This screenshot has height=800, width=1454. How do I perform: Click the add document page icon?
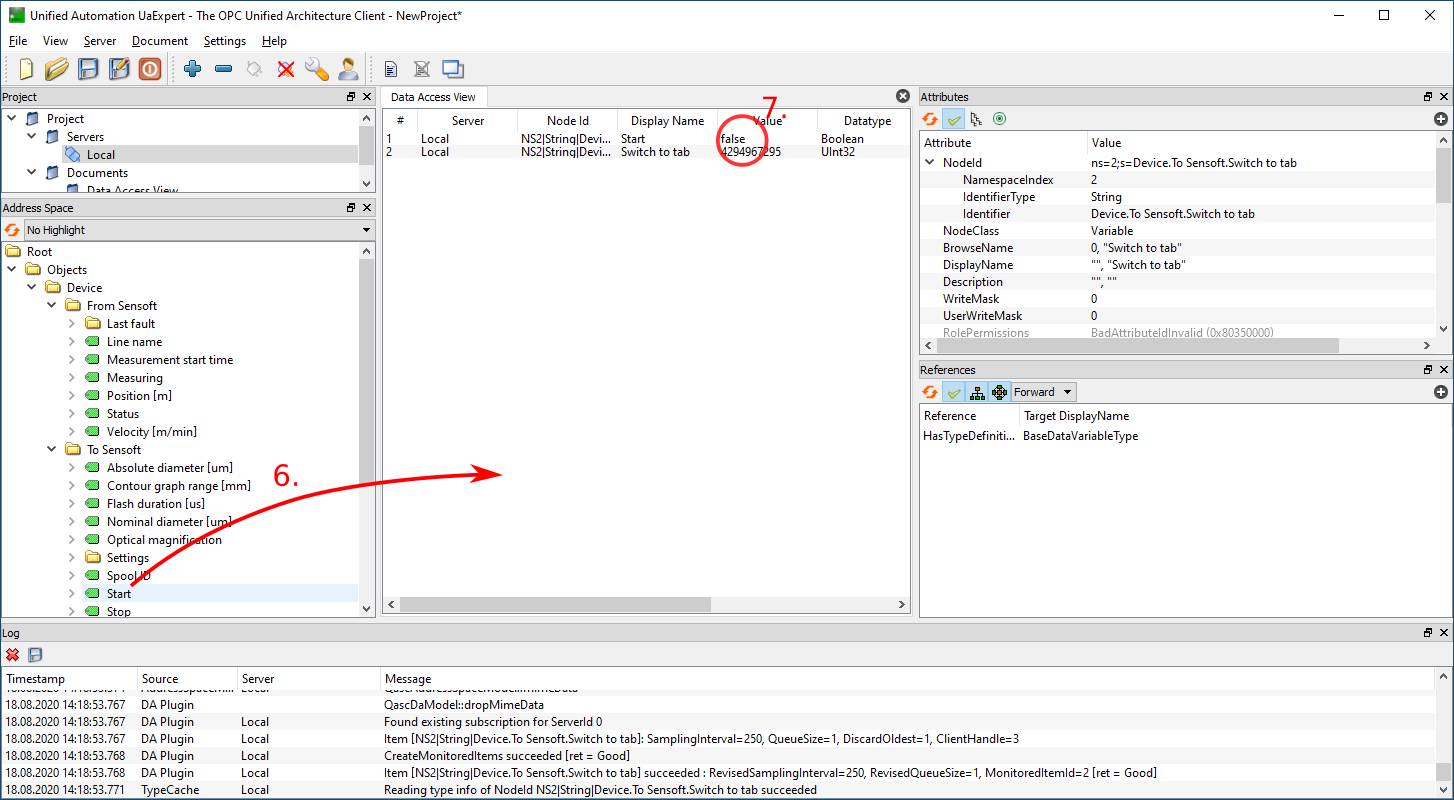[x=391, y=69]
